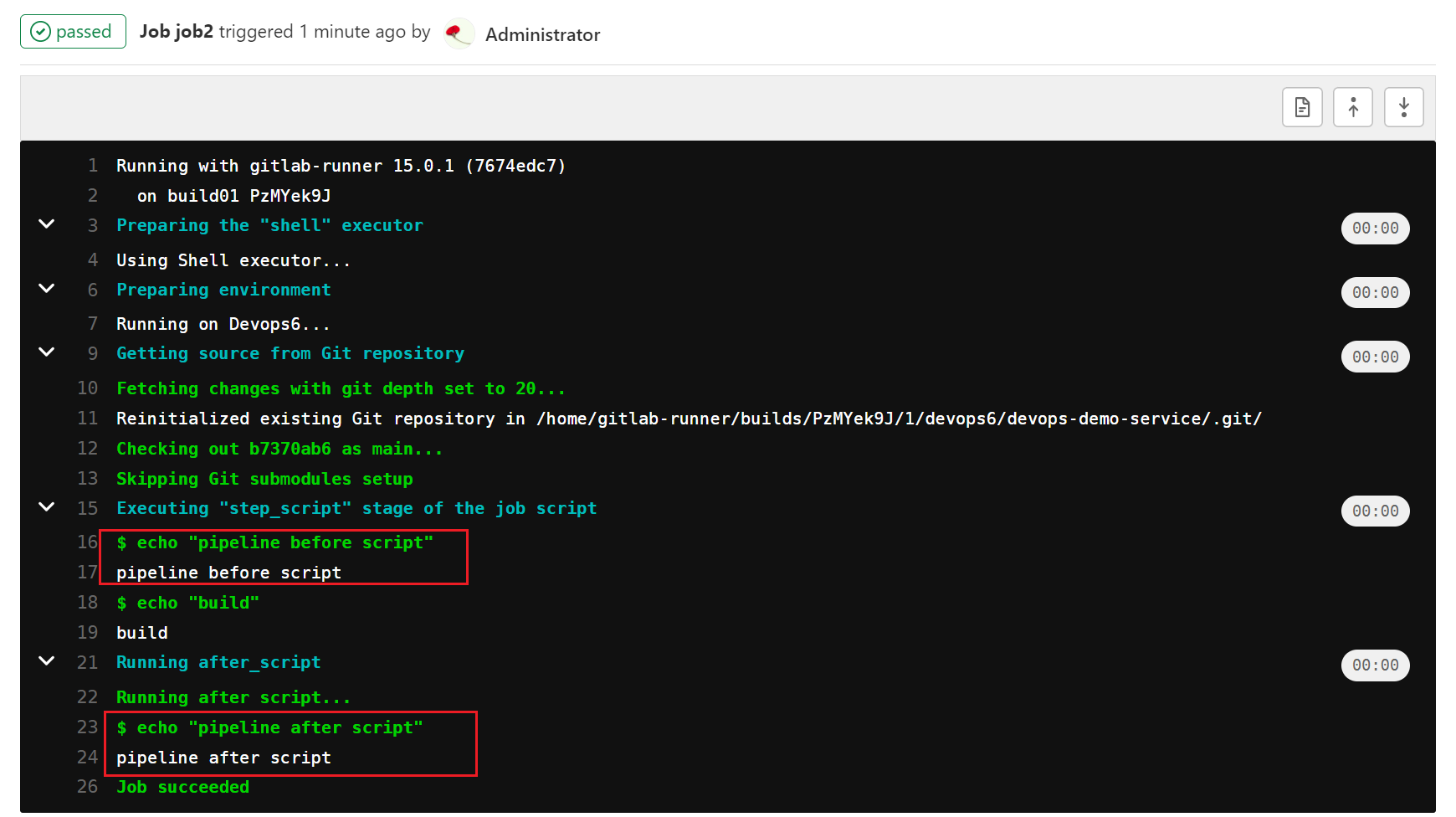Collapse the Executing step_script stage section
Image resolution: width=1456 pixels, height=817 pixels.
point(47,507)
